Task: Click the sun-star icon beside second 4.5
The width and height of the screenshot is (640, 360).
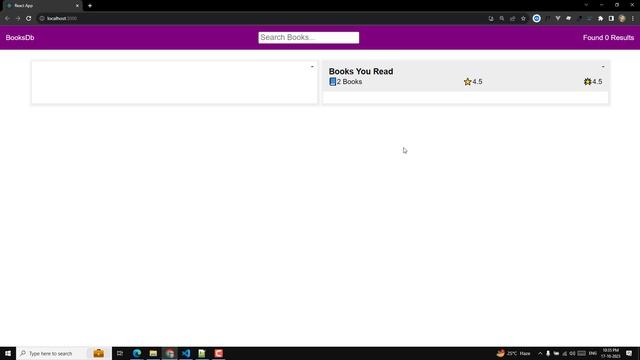Action: click(587, 82)
